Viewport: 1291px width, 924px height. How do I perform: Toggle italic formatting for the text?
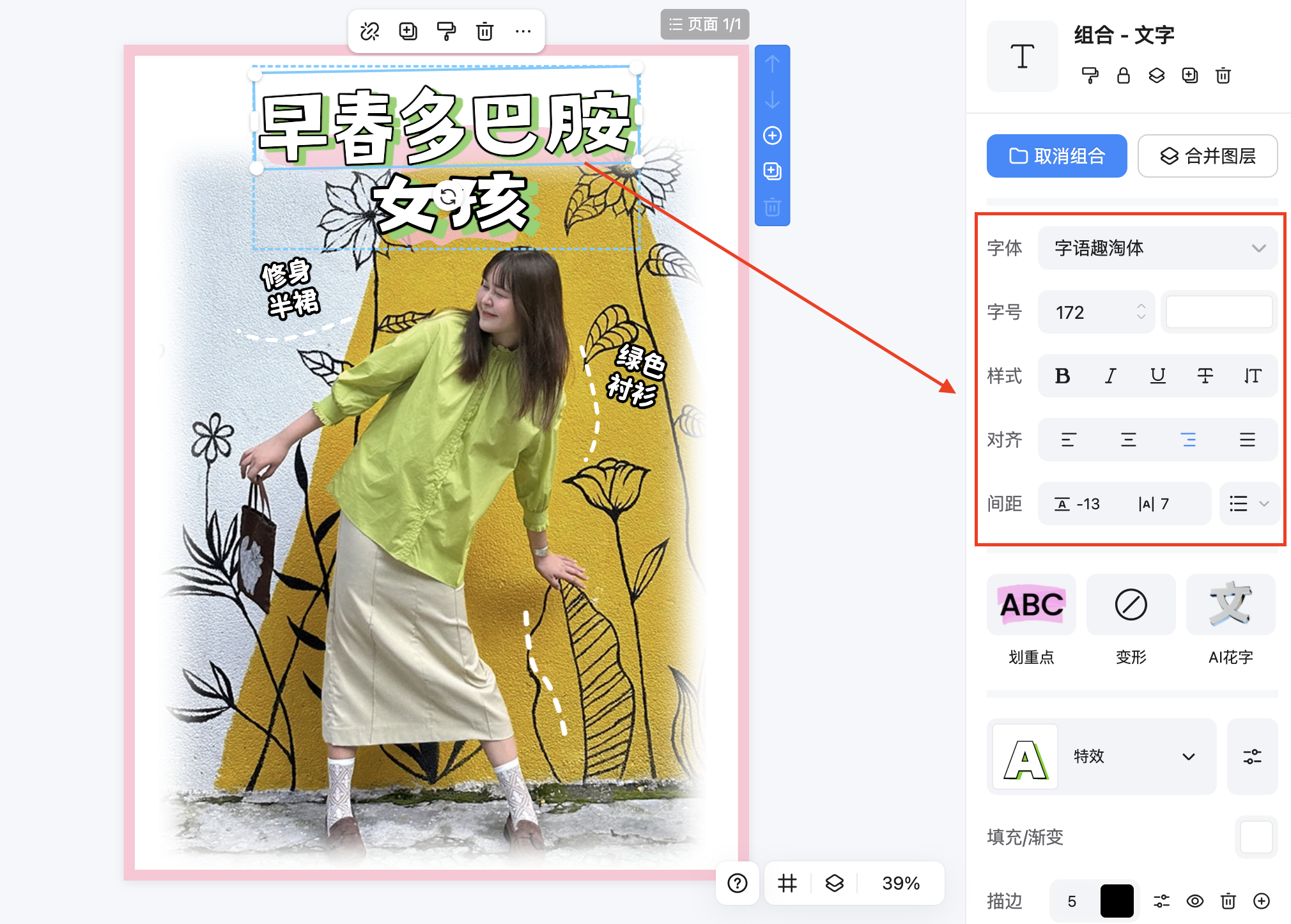click(1109, 376)
